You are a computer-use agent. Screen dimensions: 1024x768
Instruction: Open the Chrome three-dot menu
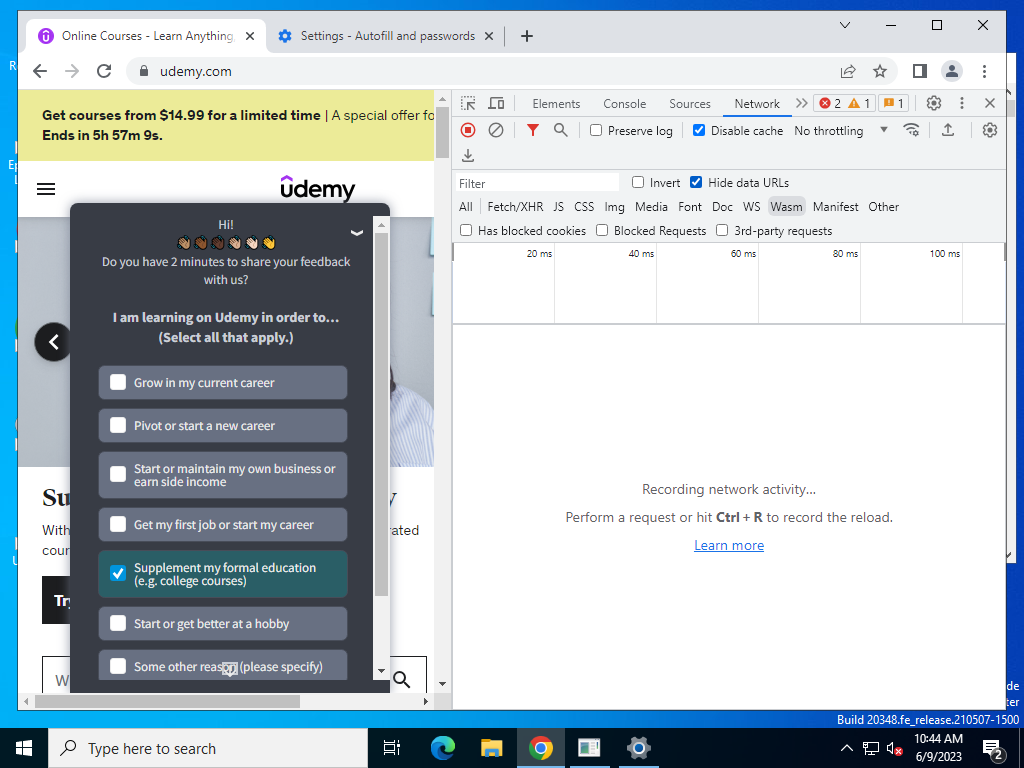pyautogui.click(x=984, y=71)
